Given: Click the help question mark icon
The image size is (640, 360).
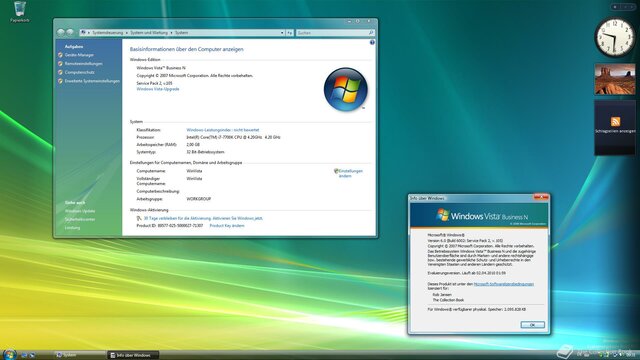Looking at the screenshot, I should 372,42.
